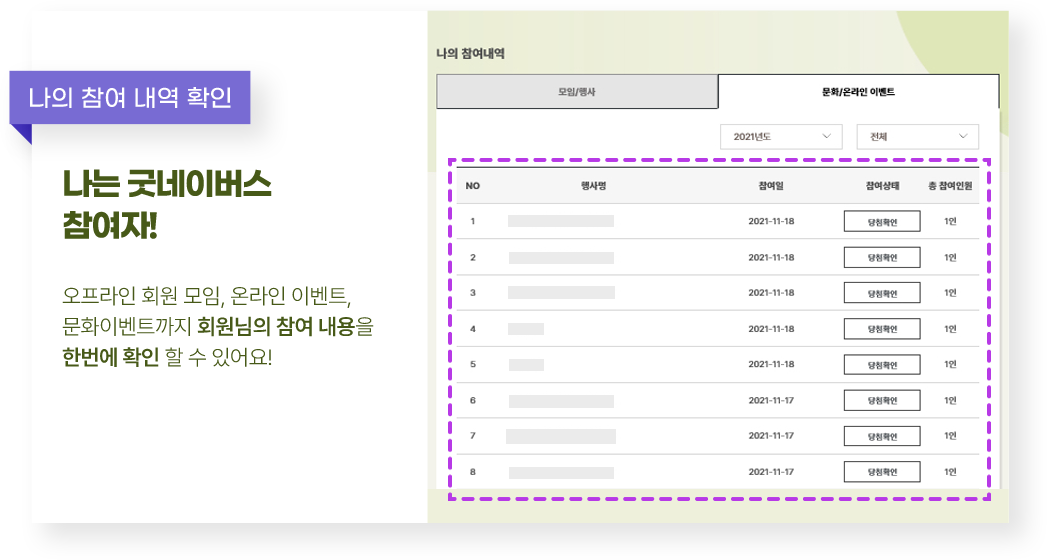Click the 행사명 column header

point(593,186)
